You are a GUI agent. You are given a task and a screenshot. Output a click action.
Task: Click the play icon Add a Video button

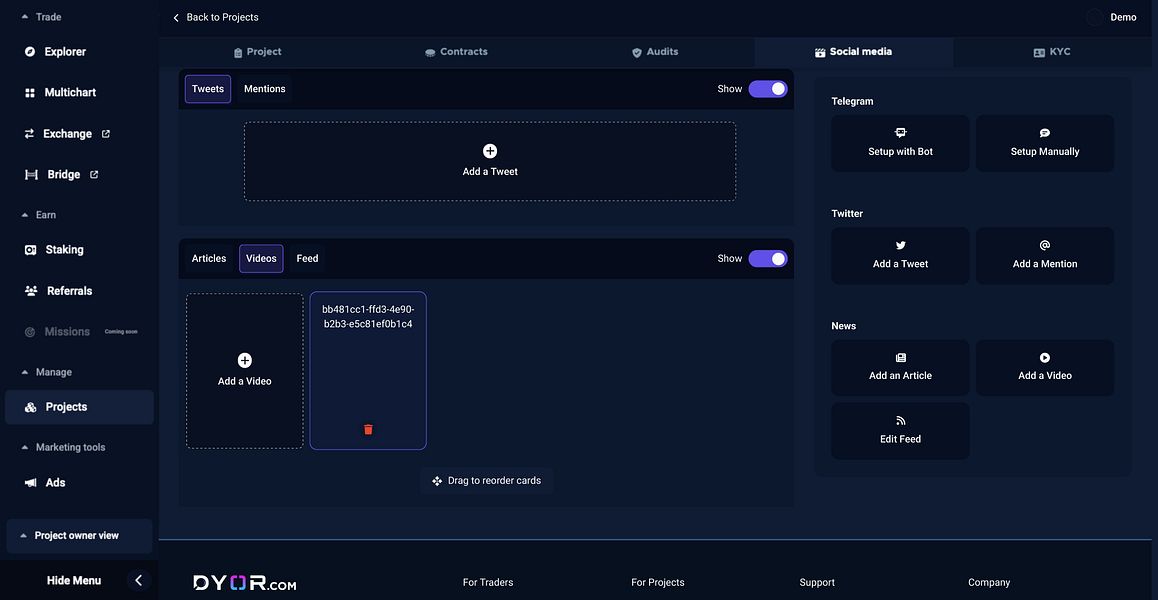tap(1045, 367)
